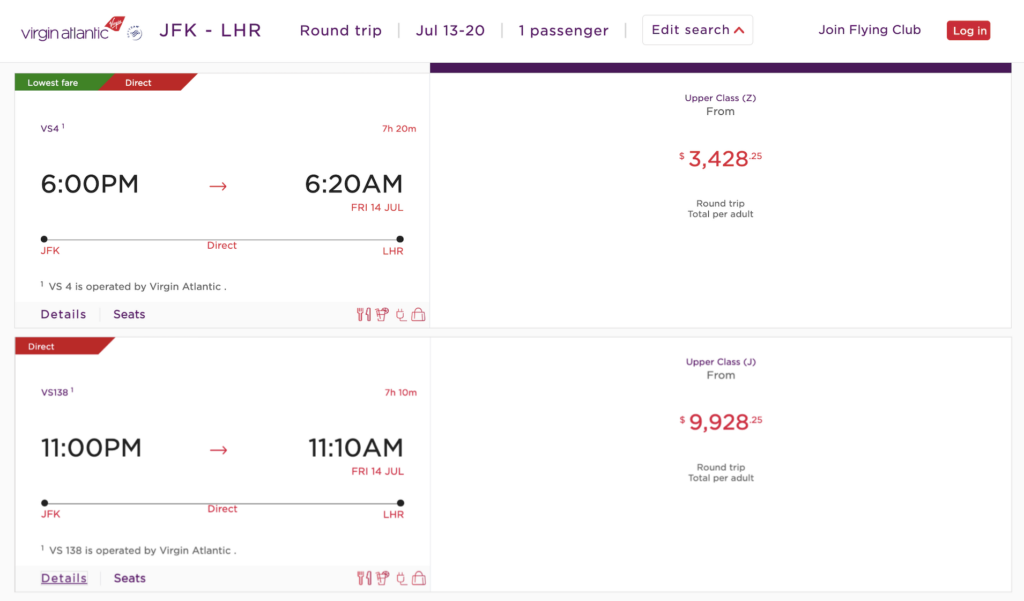Click the meal icon for flight VS138
The image size is (1024, 601).
point(363,579)
